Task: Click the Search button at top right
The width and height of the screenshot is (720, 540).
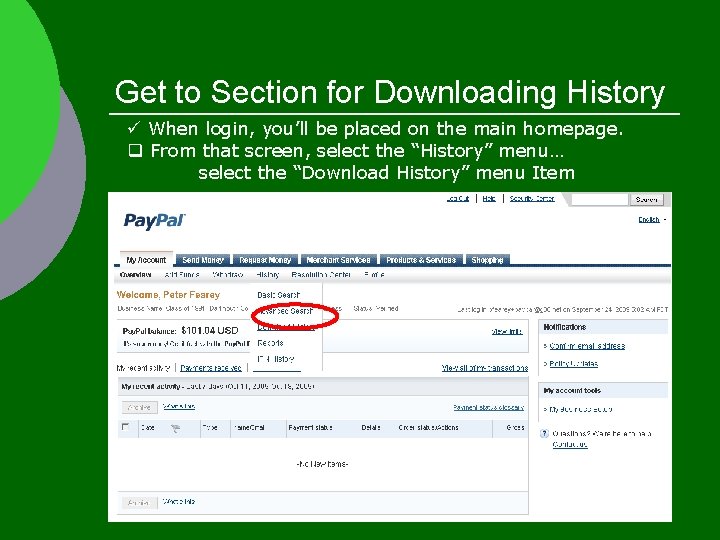Action: pos(646,199)
